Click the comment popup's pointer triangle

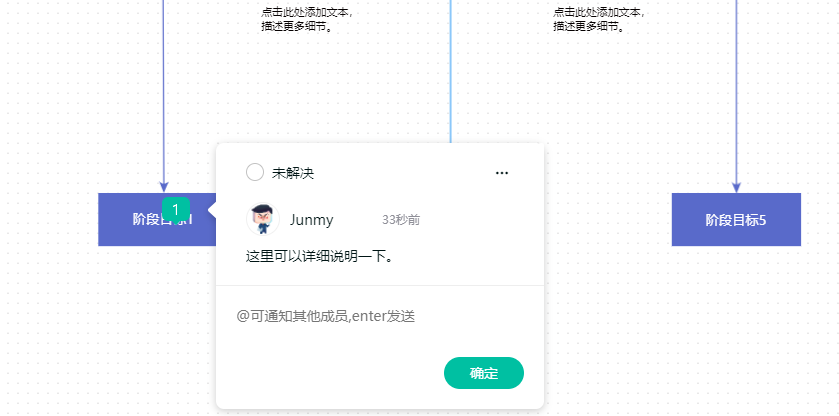point(212,210)
